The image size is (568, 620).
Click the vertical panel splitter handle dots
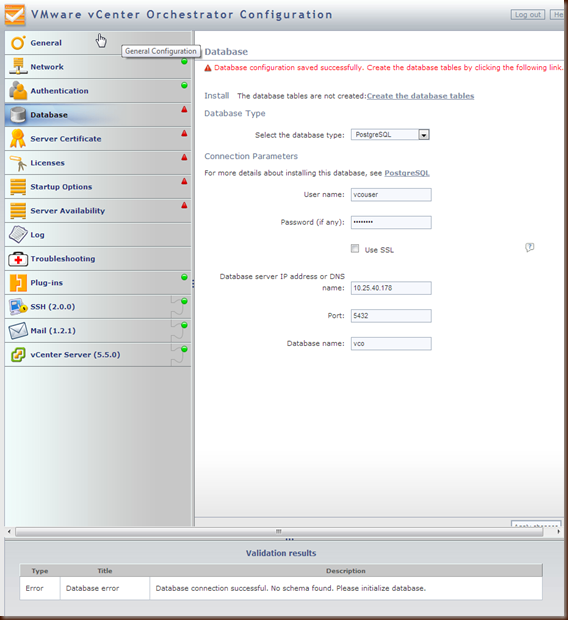pyautogui.click(x=193, y=284)
